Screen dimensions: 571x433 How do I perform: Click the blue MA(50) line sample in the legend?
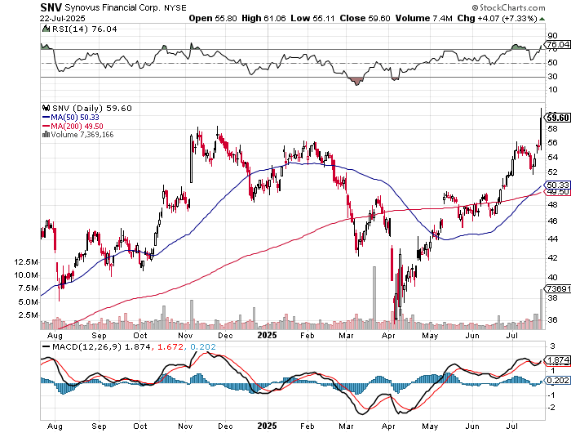click(46, 117)
